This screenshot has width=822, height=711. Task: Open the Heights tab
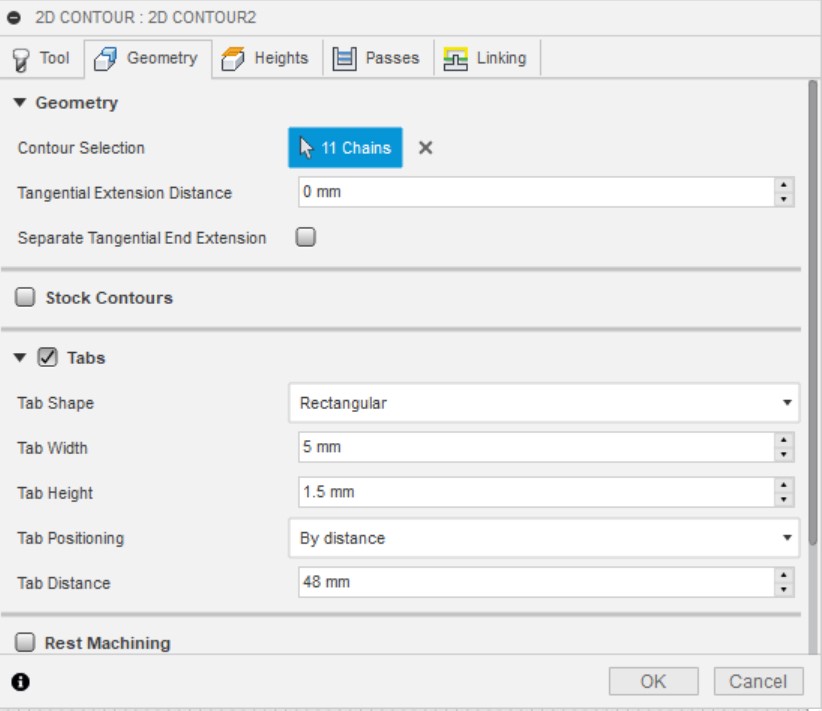point(266,58)
